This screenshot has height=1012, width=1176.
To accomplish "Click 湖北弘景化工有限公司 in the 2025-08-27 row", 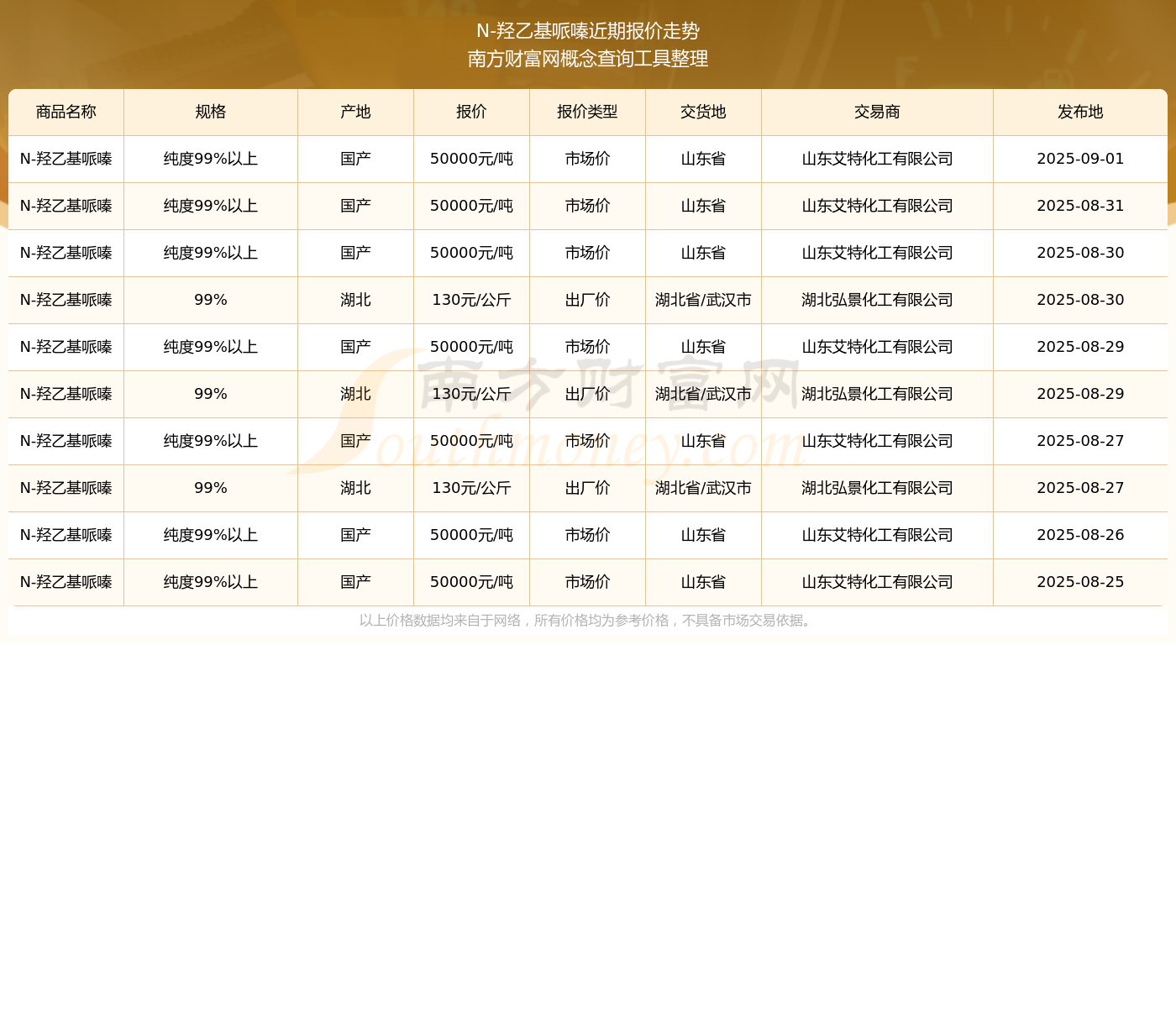I will [878, 488].
